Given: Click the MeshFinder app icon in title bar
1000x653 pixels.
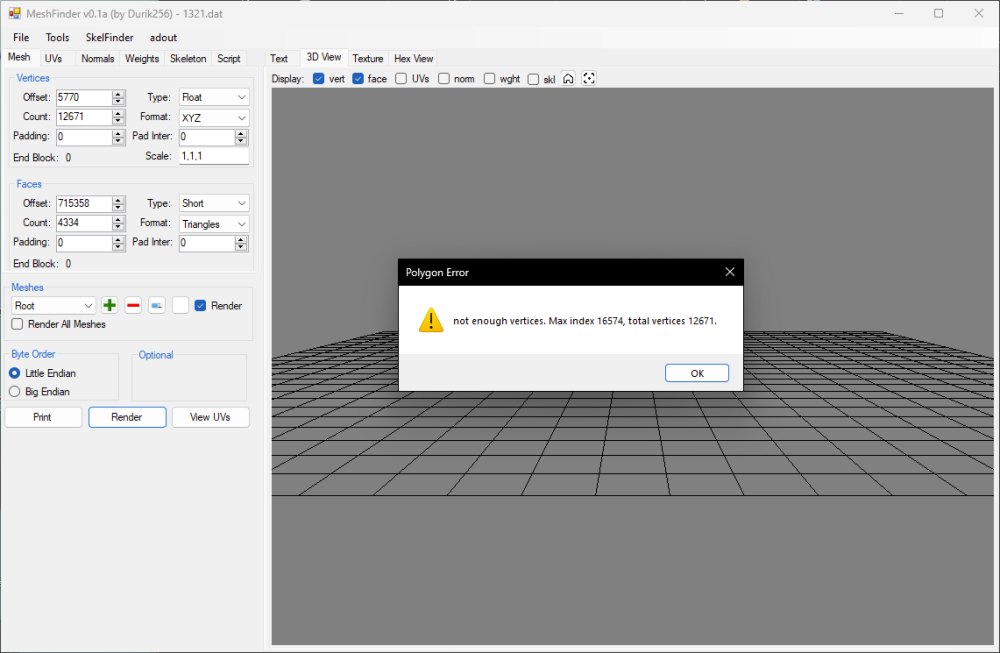Looking at the screenshot, I should [14, 14].
